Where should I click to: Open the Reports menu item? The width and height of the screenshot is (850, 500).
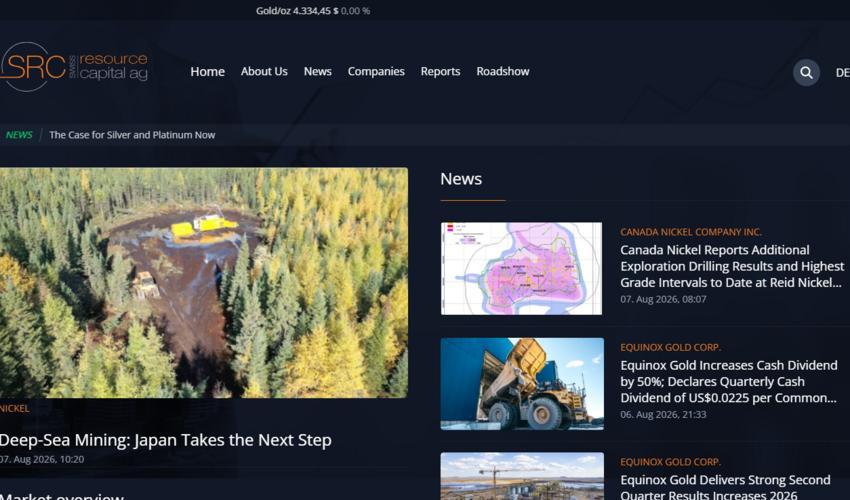point(440,72)
